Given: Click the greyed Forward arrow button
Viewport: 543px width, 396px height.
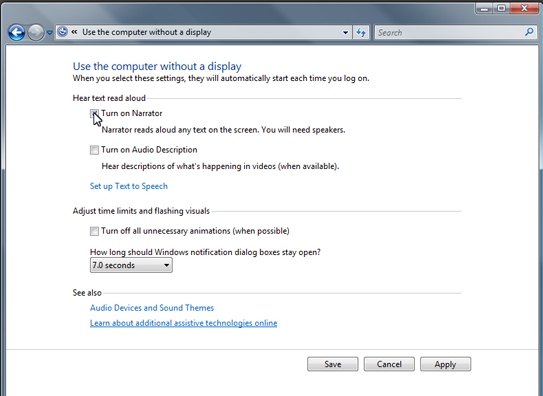Looking at the screenshot, I should coord(36,33).
